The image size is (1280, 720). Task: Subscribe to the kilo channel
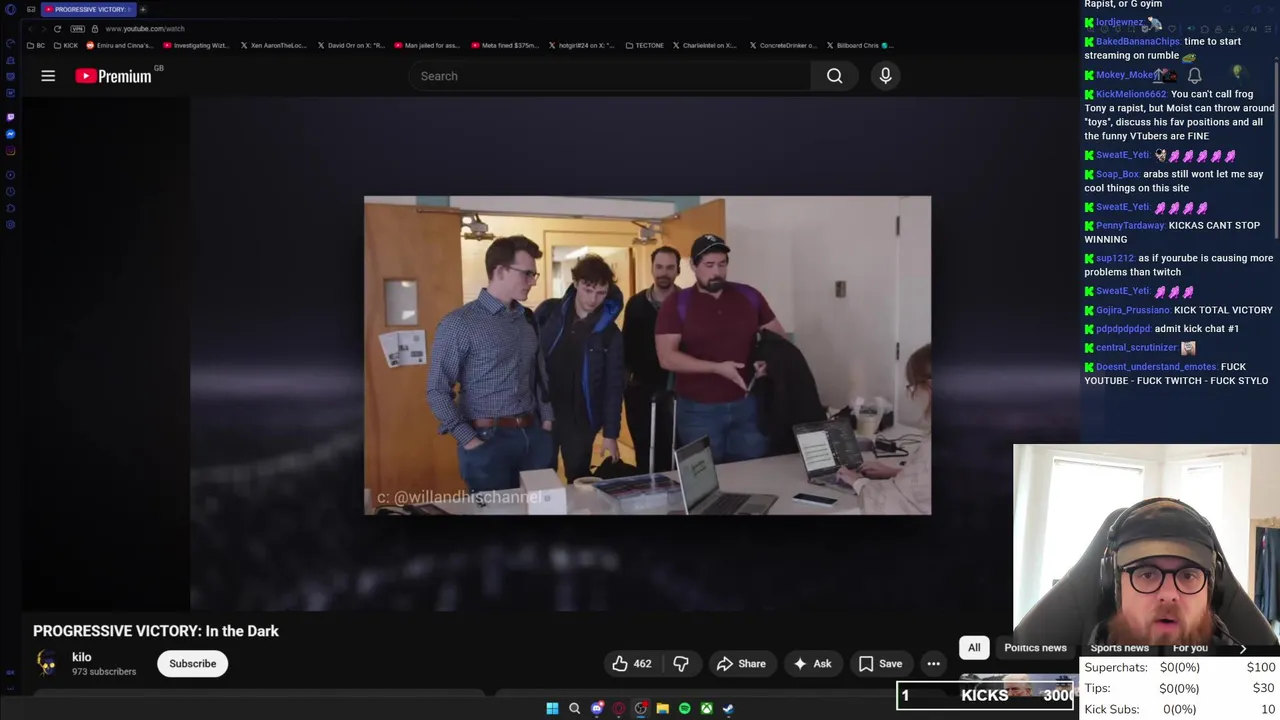(x=192, y=664)
